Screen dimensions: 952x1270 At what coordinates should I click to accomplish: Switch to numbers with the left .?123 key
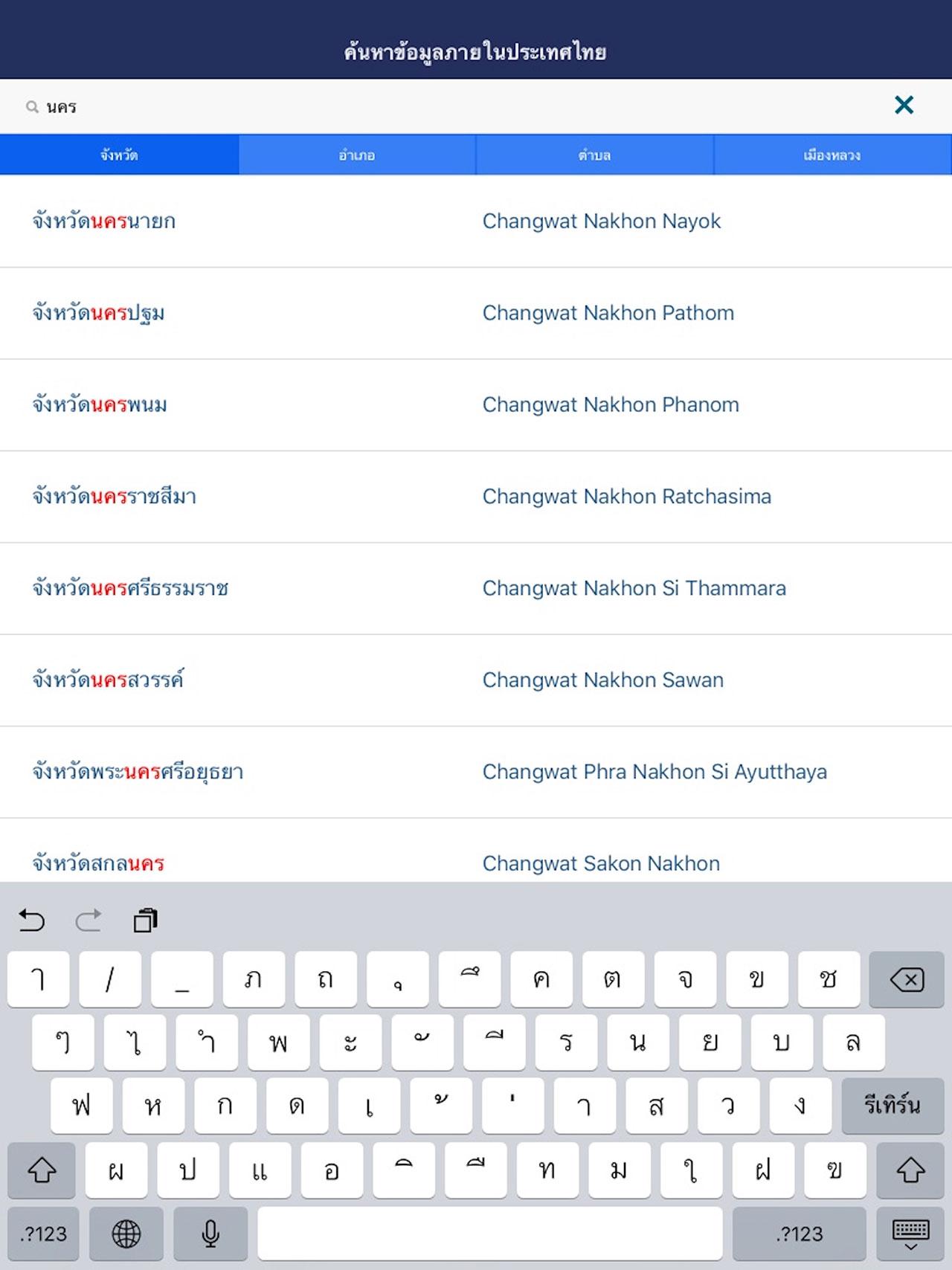44,1234
